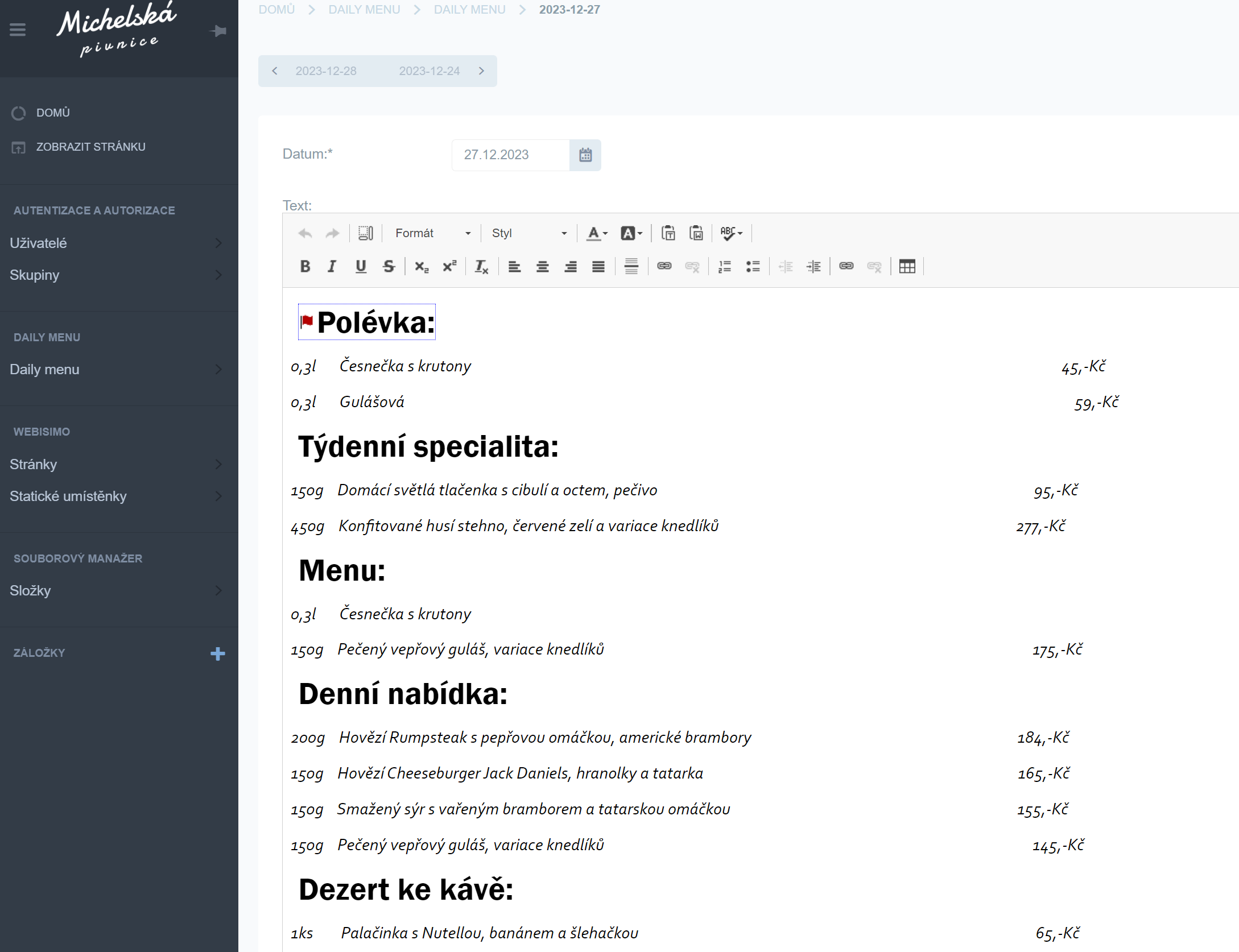Screen dimensions: 1239x952
Task: Toggle the show blocks icon
Action: (365, 233)
